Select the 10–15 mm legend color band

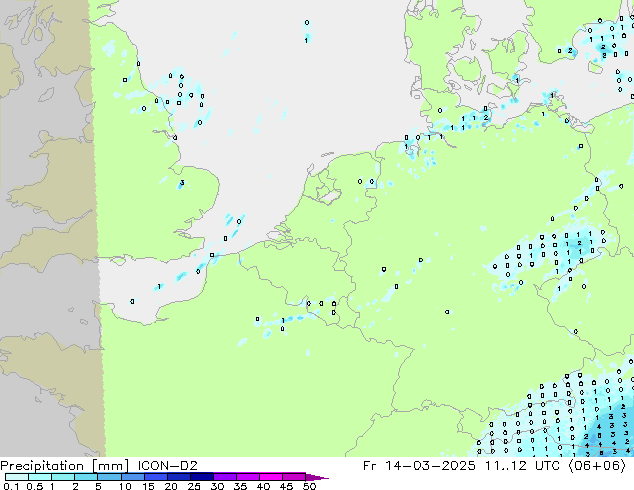click(134, 477)
